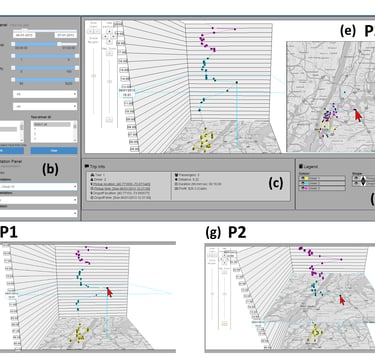Click the Passengers icon in Trip Info
Screen dimensions: 375x363
pos(176,175)
